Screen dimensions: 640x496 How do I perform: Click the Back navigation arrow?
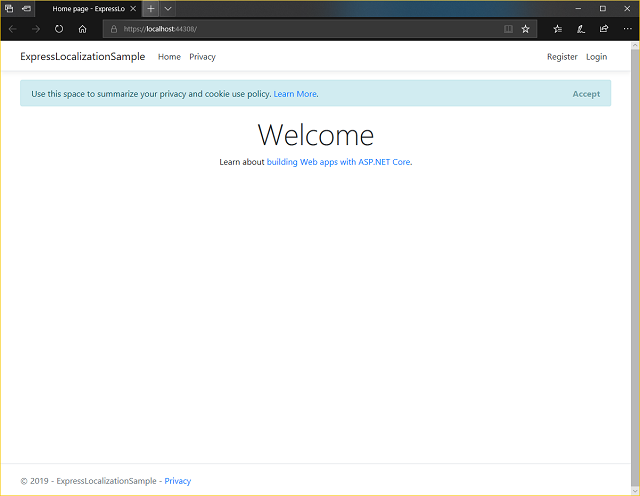pos(12,29)
